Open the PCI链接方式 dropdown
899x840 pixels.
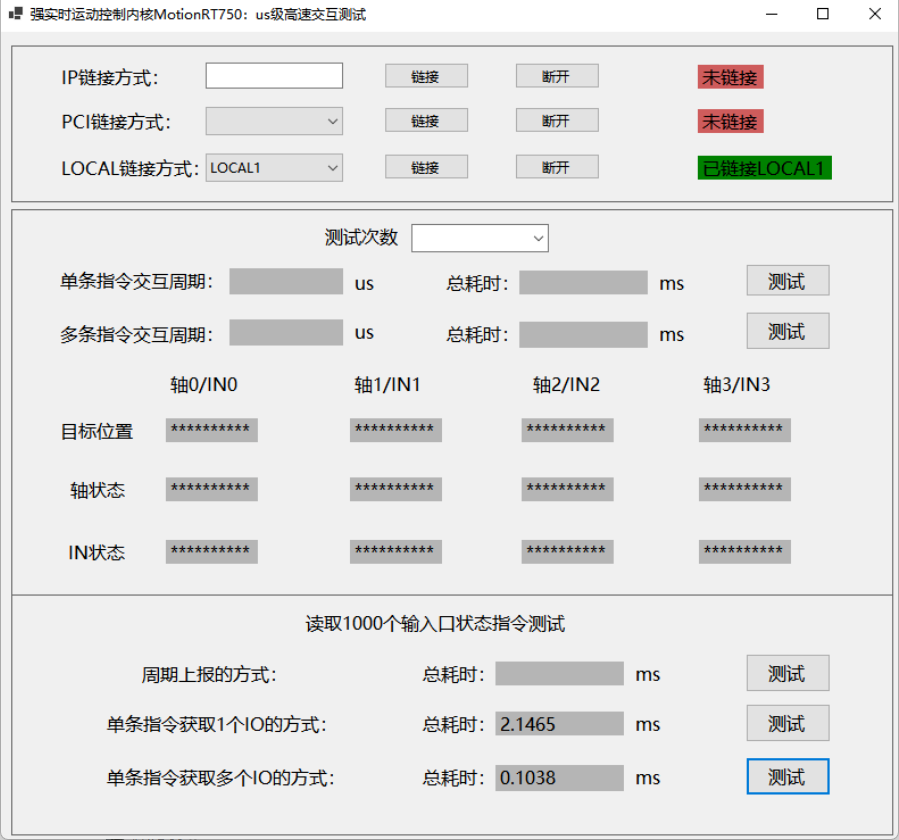[274, 121]
